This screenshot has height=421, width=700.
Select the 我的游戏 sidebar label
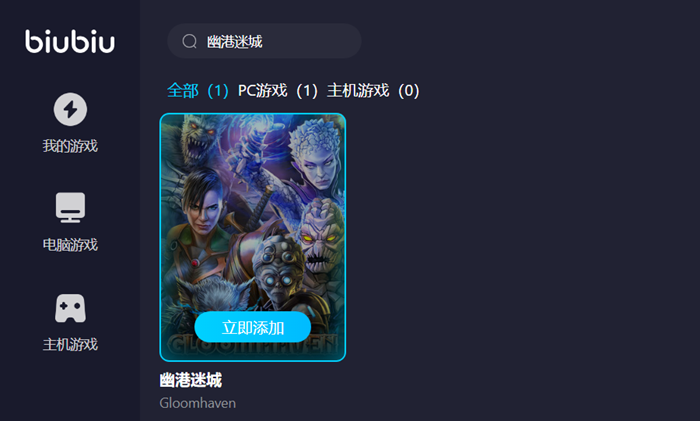click(x=70, y=146)
